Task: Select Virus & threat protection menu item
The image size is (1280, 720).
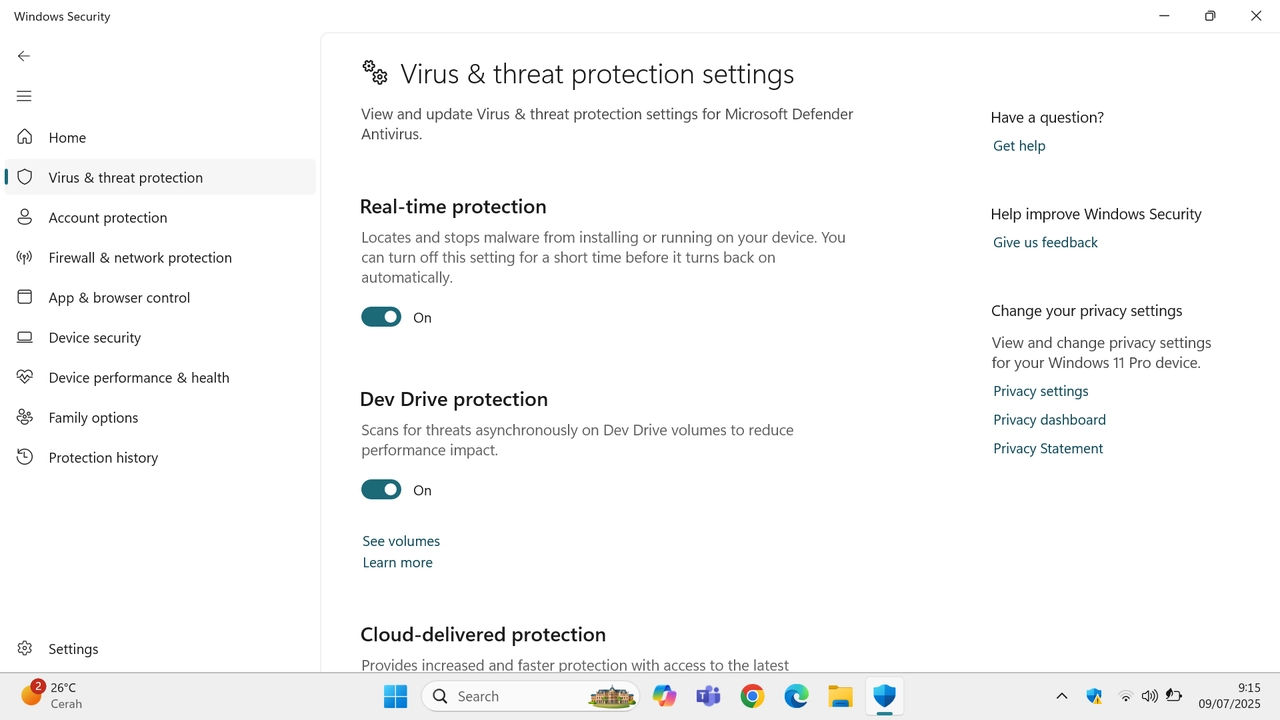Action: [126, 177]
